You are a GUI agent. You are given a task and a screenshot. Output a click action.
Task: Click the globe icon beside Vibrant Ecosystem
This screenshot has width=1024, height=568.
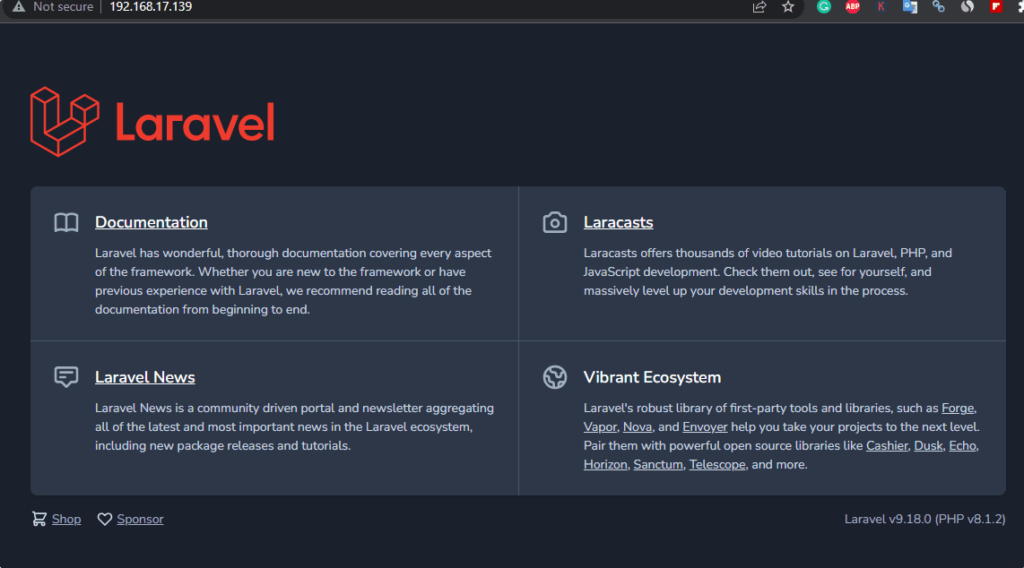tap(554, 377)
